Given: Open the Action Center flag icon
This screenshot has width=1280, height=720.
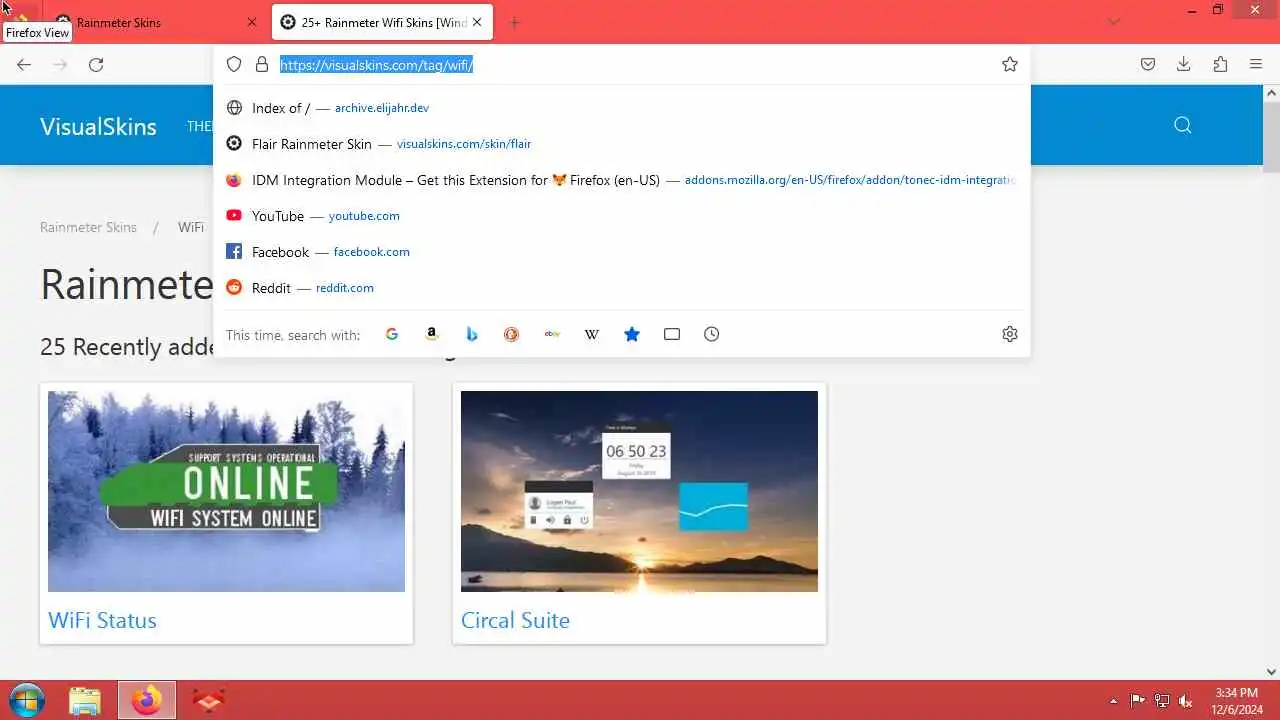Looking at the screenshot, I should point(1138,701).
